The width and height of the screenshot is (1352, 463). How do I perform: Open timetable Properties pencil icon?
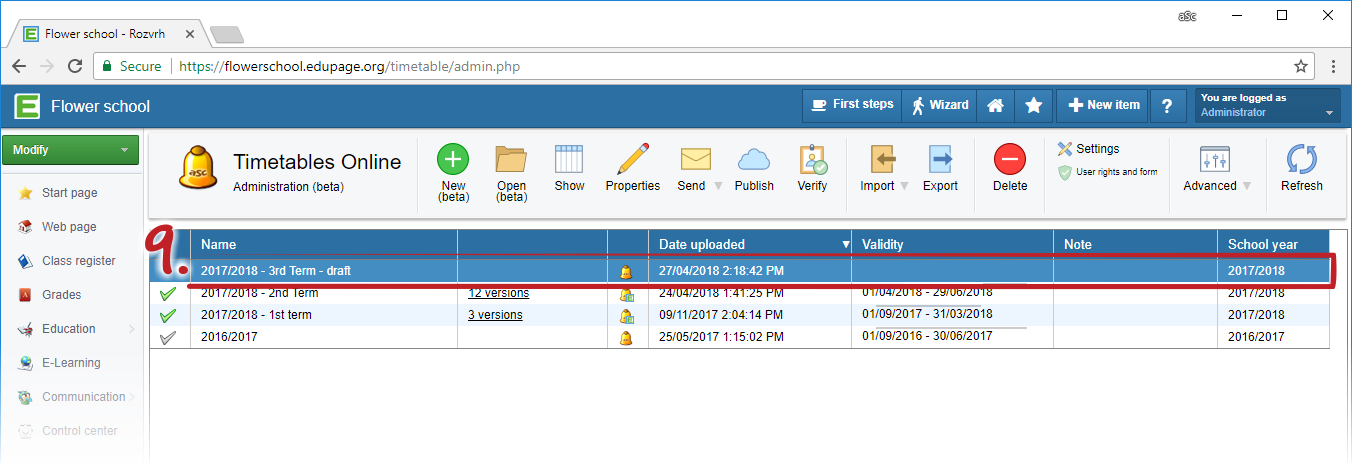coord(632,160)
